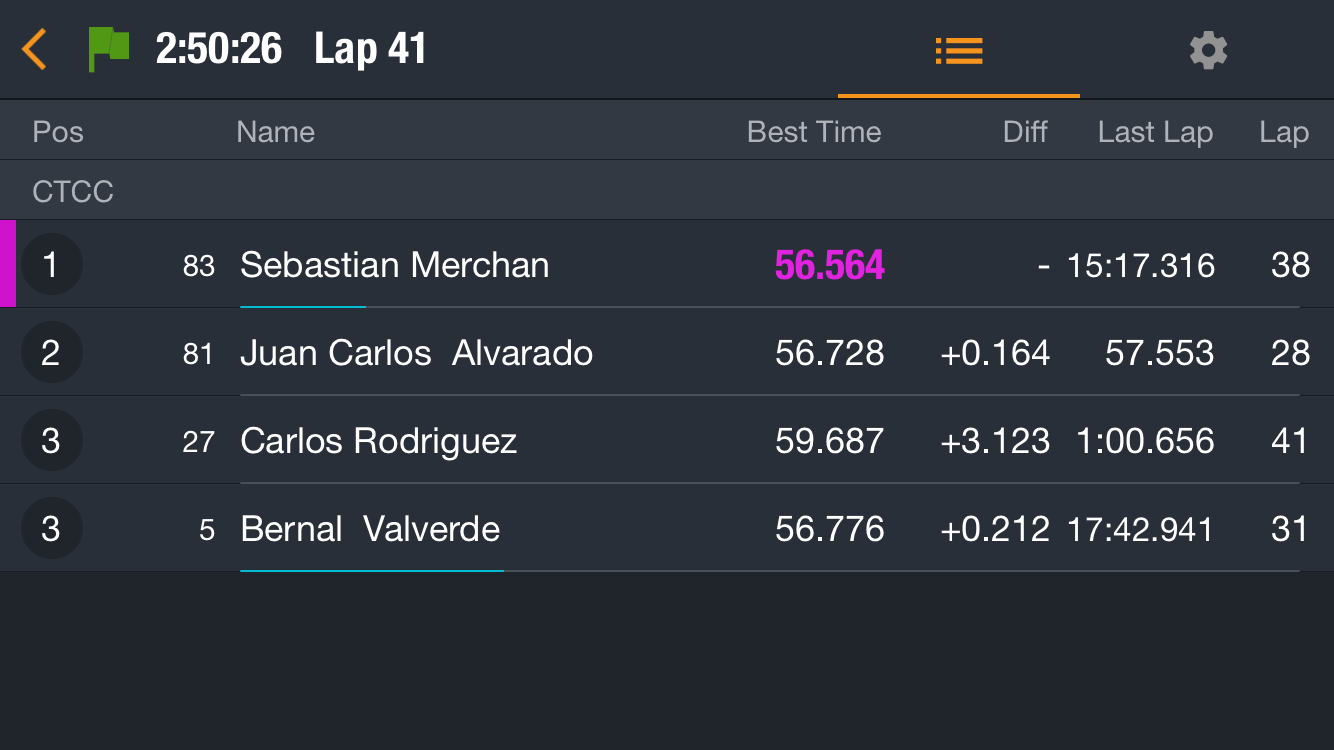Open Sebastian Merchan driver row

tap(667, 264)
